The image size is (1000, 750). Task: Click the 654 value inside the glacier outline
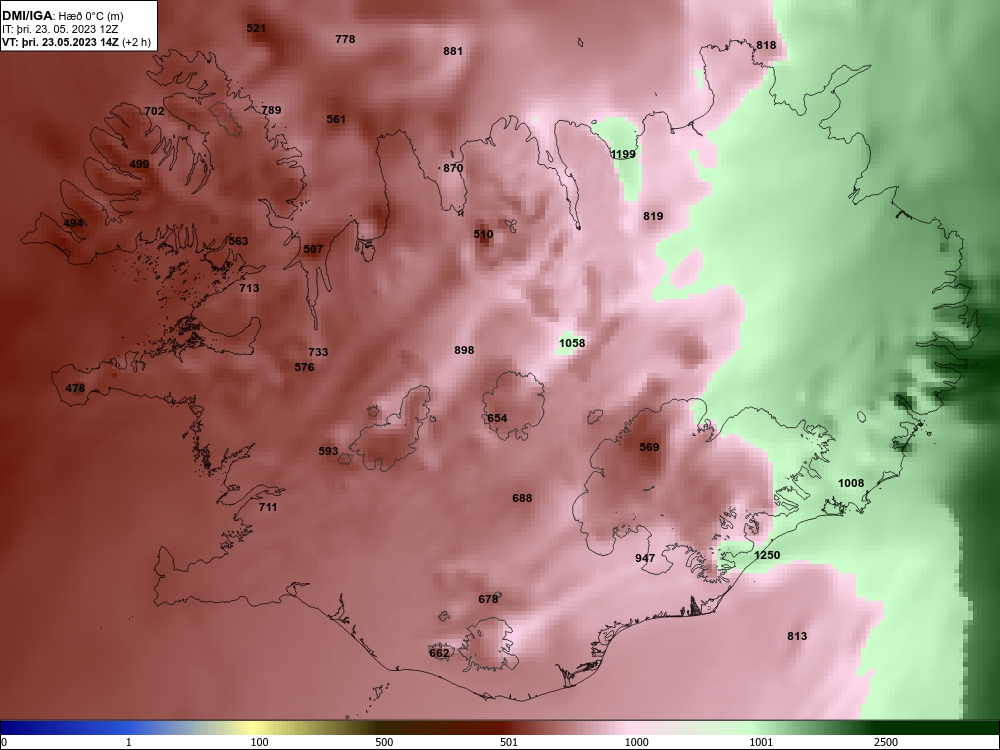pyautogui.click(x=497, y=418)
